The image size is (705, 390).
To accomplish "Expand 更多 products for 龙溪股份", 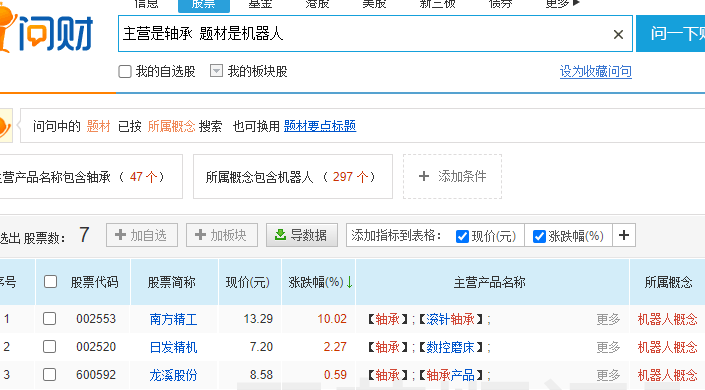I will click(x=608, y=375).
